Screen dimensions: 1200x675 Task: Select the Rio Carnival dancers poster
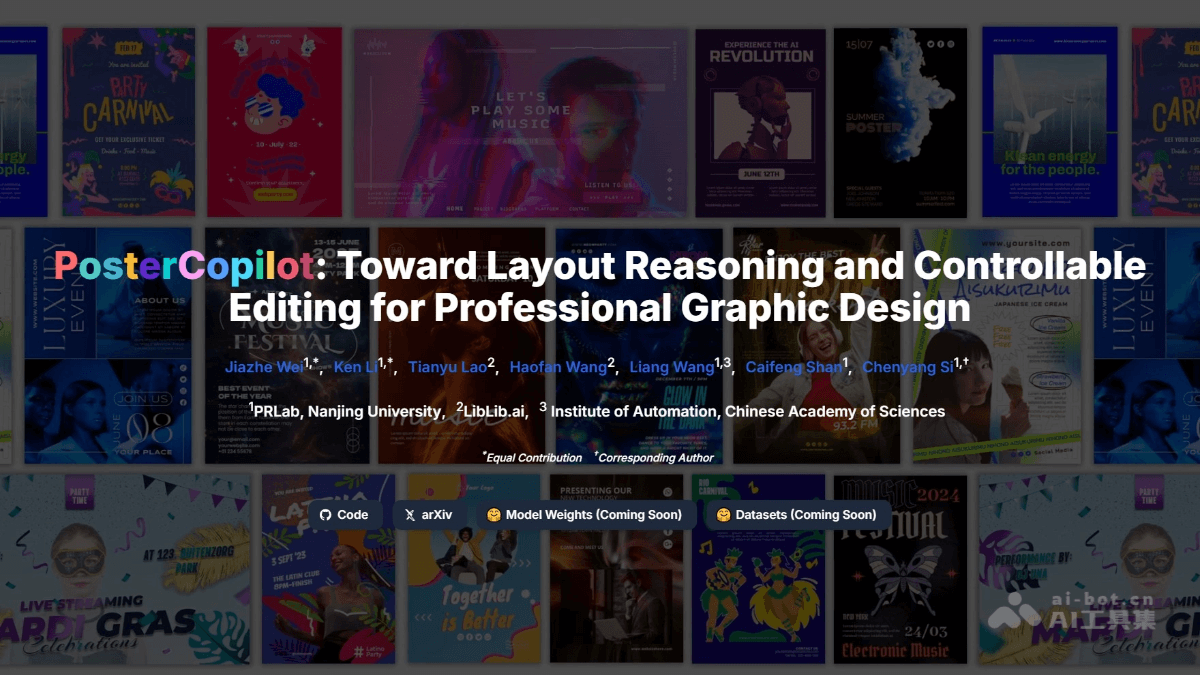click(758, 569)
